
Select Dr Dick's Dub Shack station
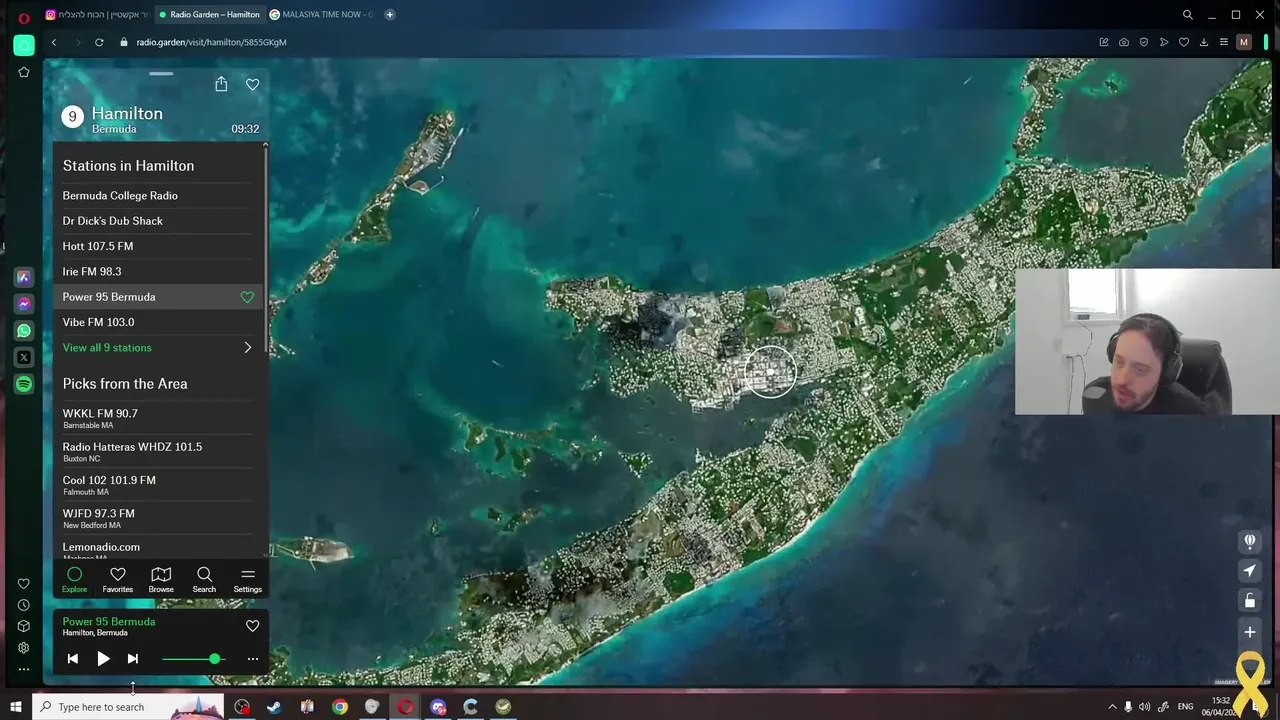point(112,221)
